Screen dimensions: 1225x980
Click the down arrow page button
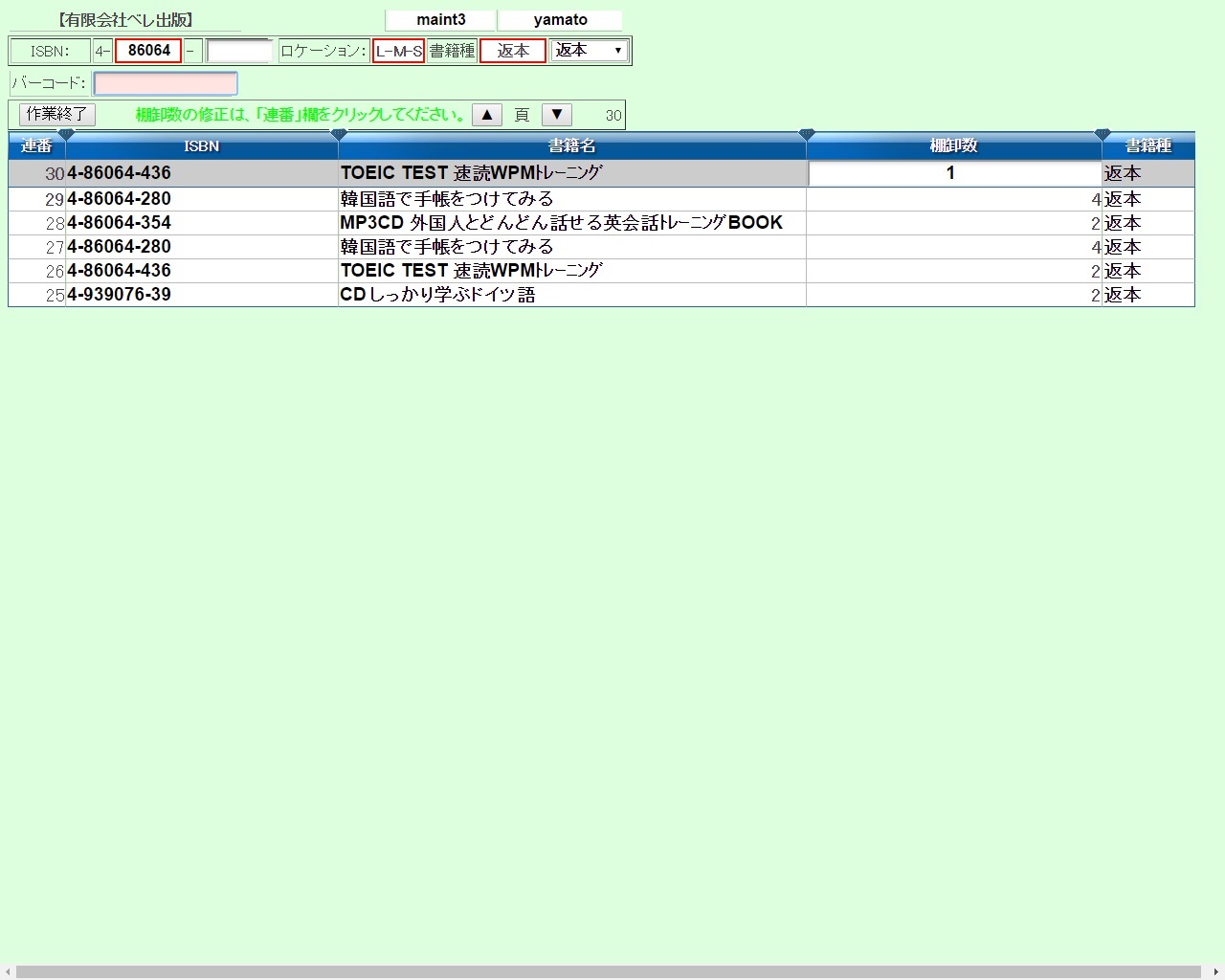tap(557, 115)
